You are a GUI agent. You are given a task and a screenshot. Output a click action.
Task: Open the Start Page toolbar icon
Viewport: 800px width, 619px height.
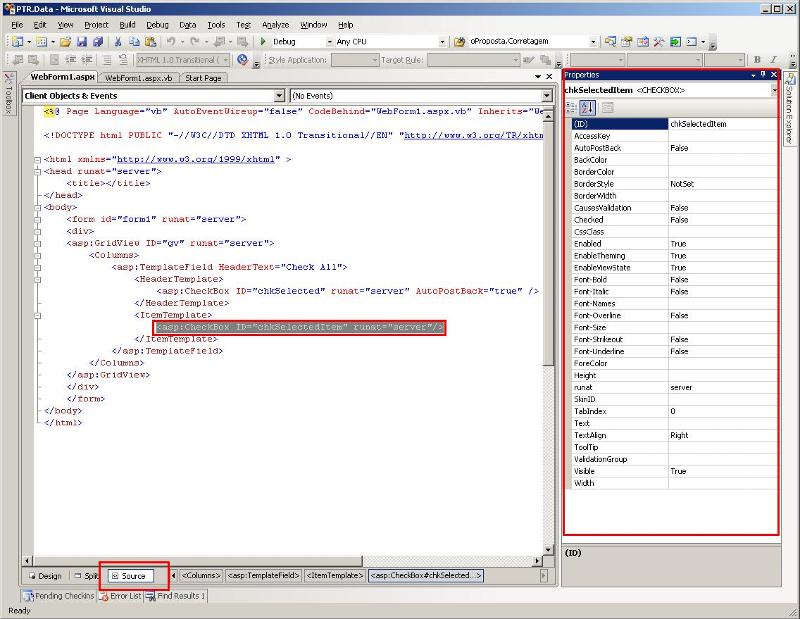point(676,42)
